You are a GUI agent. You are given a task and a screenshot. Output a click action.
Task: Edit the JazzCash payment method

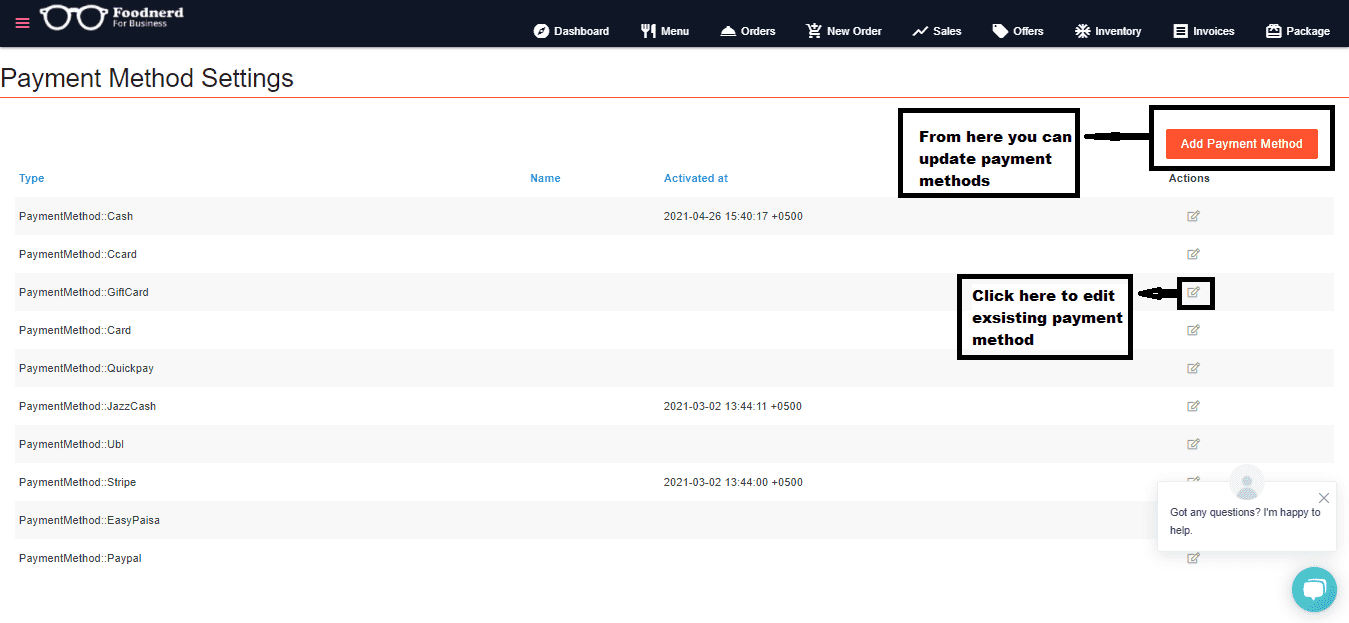1193,406
